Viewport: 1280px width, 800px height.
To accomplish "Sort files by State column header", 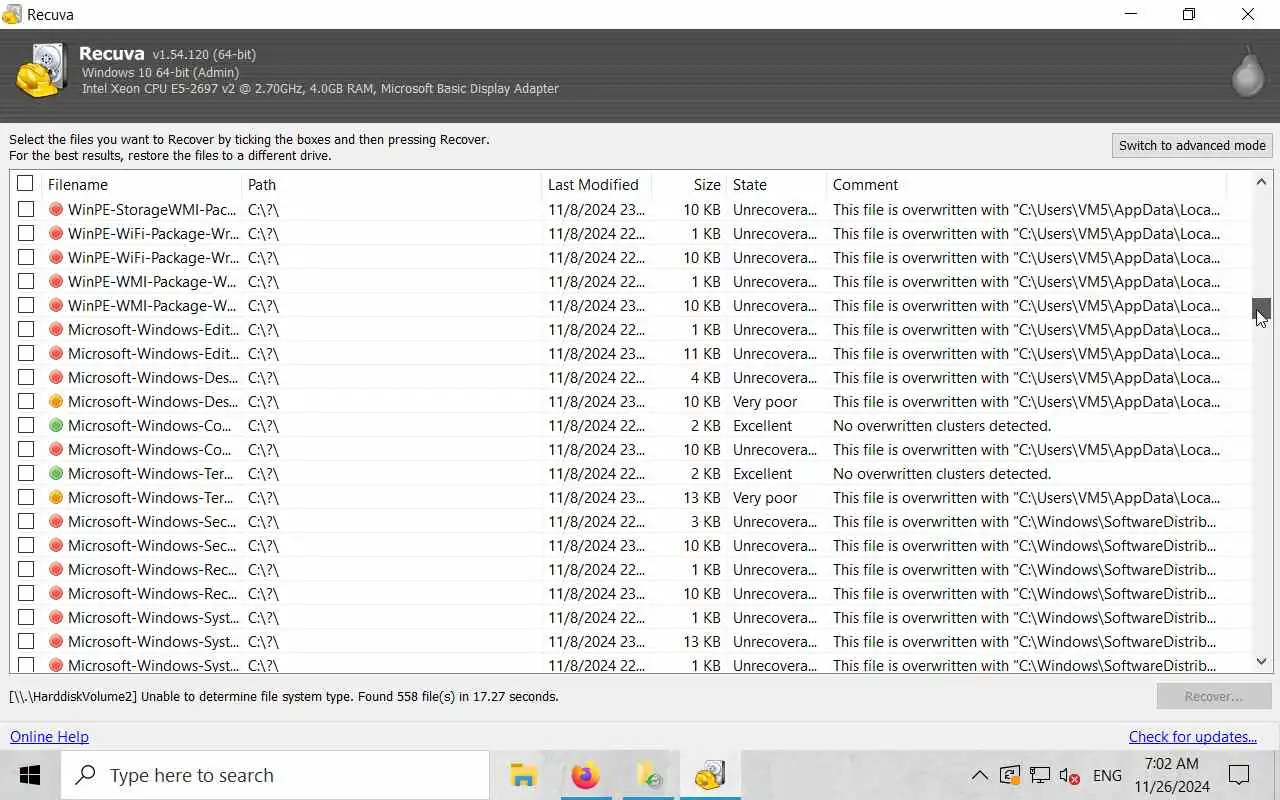I will (777, 184).
